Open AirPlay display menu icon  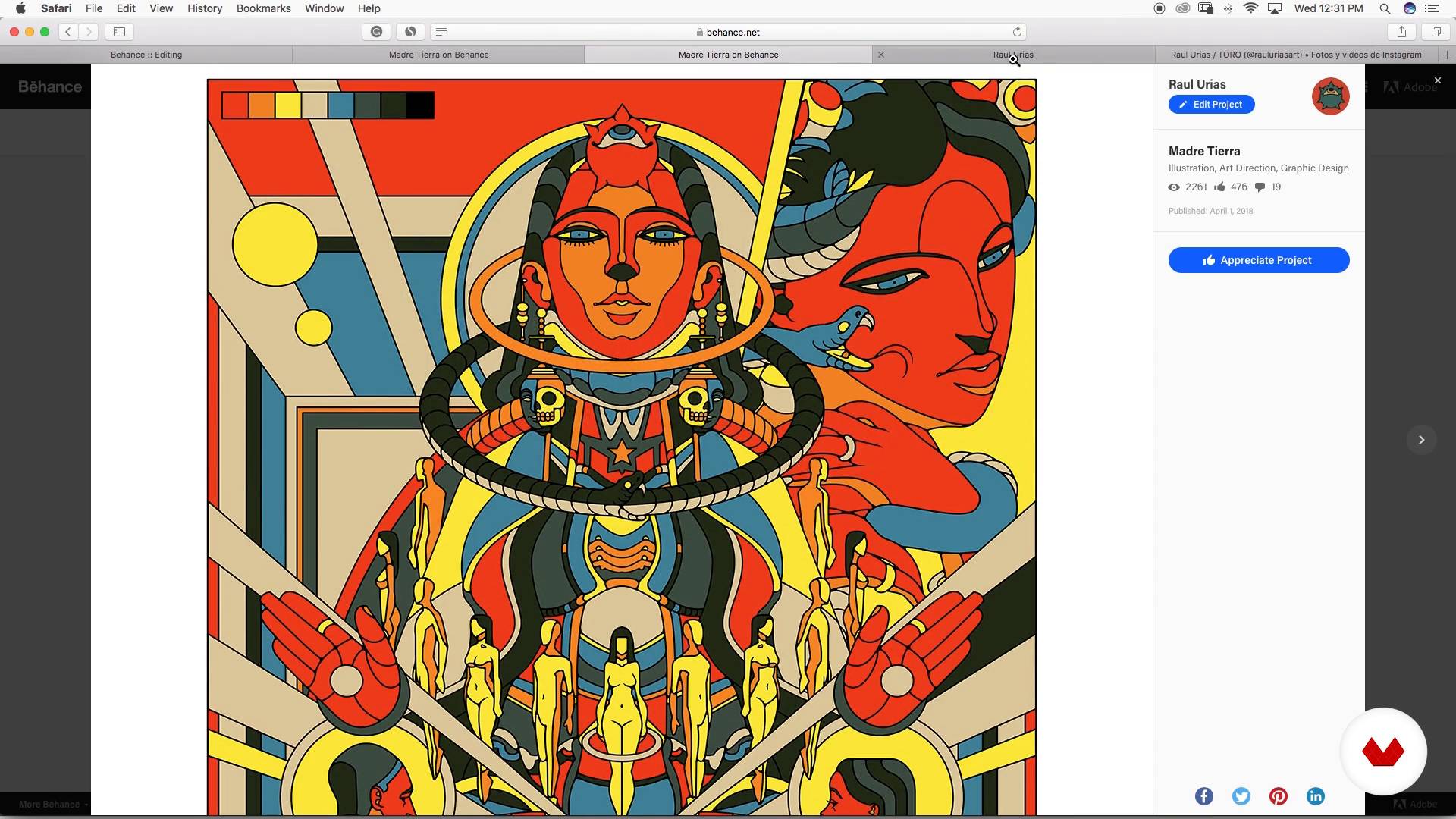[x=1275, y=8]
